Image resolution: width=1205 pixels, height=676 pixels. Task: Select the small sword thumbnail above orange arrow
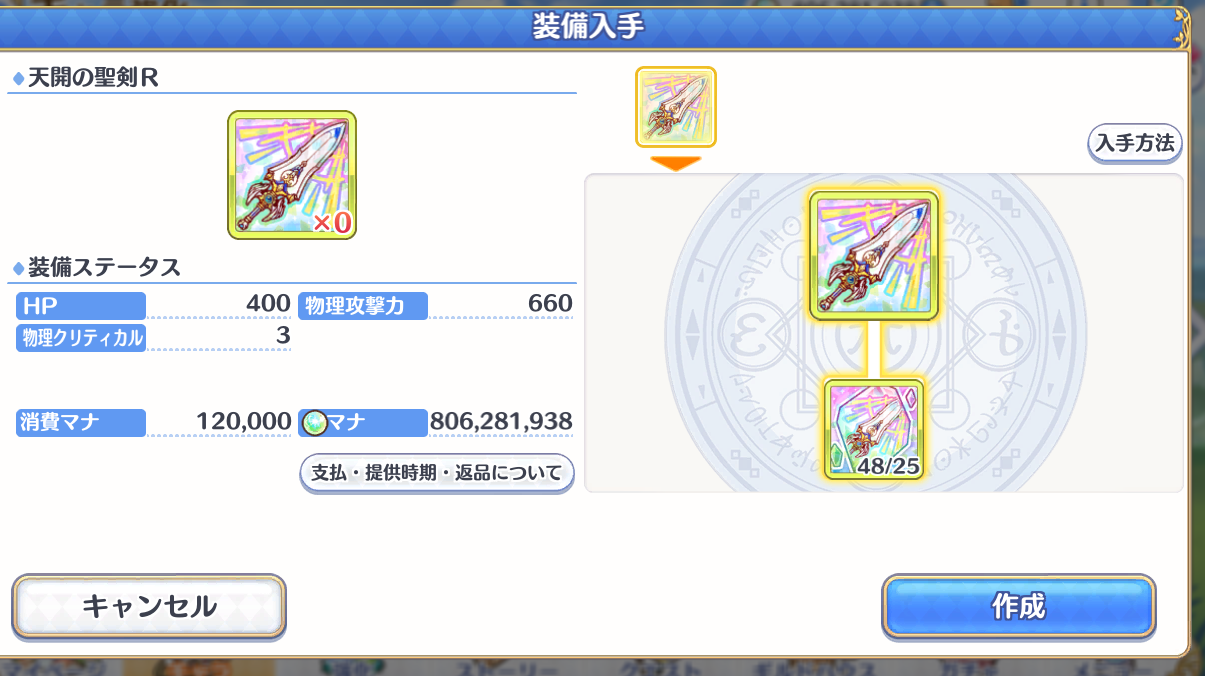676,107
